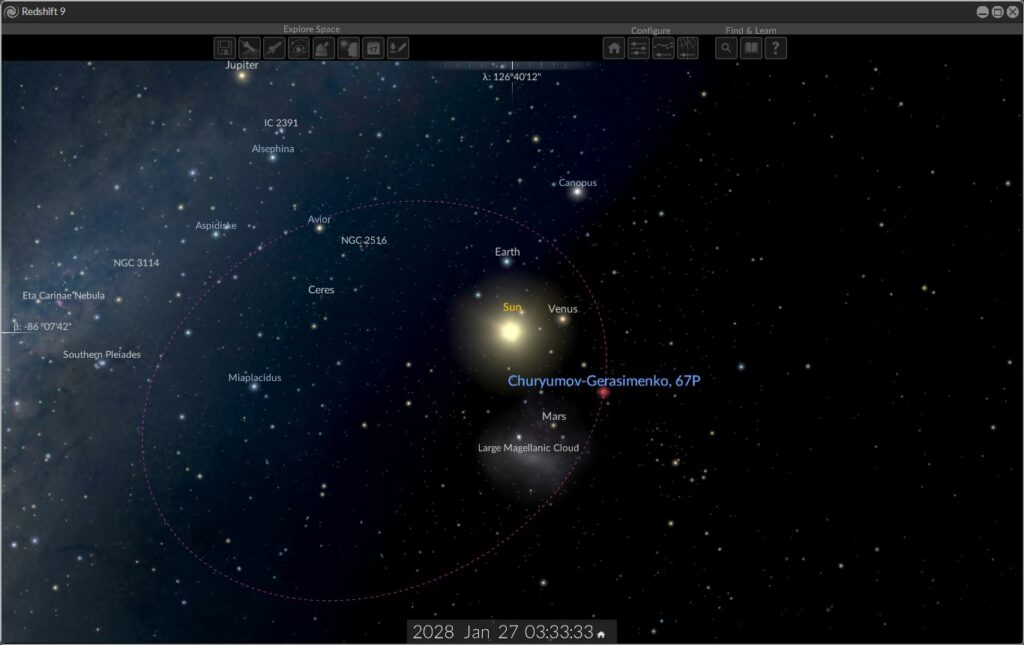This screenshot has height=645, width=1024.
Task: Click the spacecraft flight icon
Action: coord(274,48)
